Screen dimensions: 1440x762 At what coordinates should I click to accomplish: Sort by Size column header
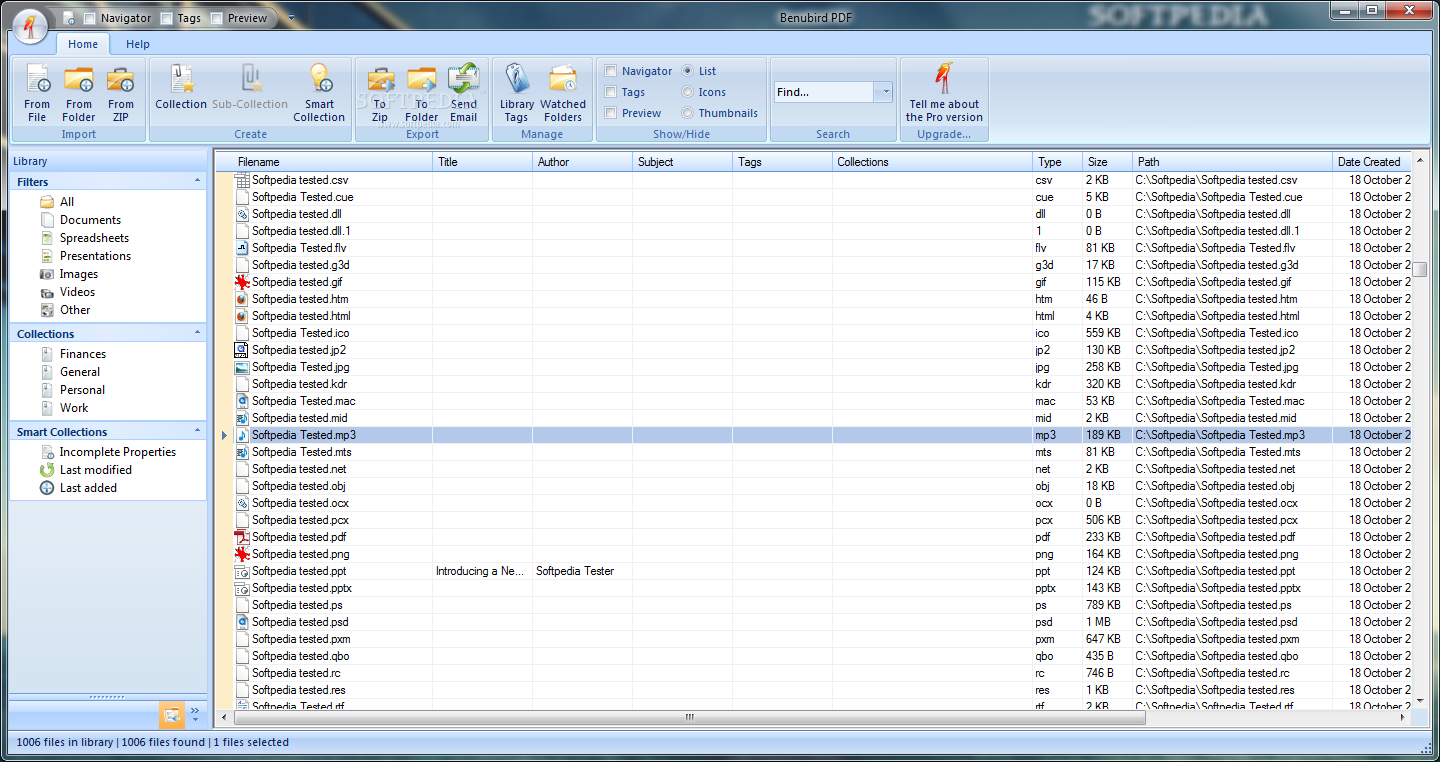tap(1107, 162)
